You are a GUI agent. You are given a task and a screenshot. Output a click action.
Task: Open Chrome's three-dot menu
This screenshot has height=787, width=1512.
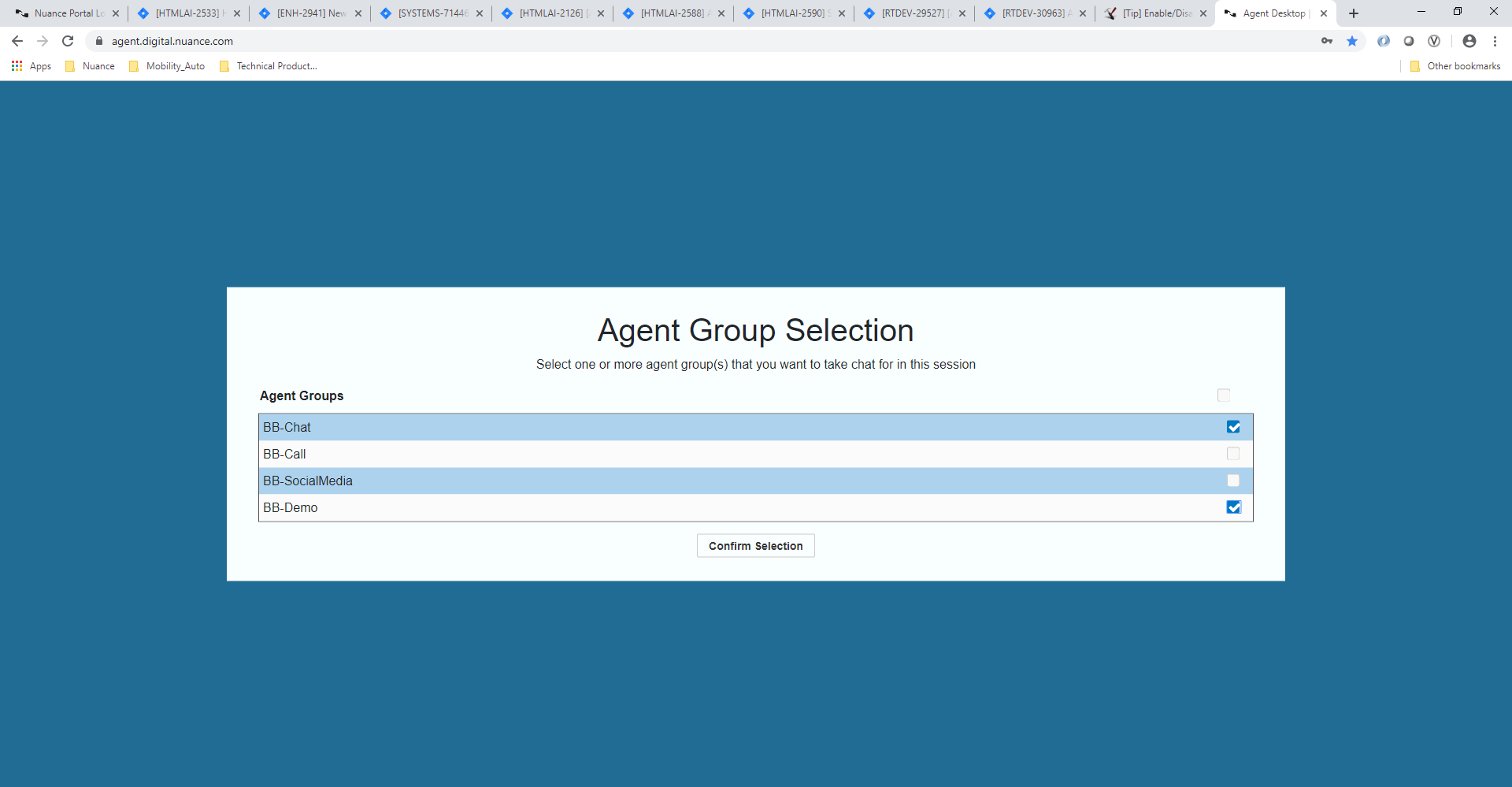point(1495,40)
